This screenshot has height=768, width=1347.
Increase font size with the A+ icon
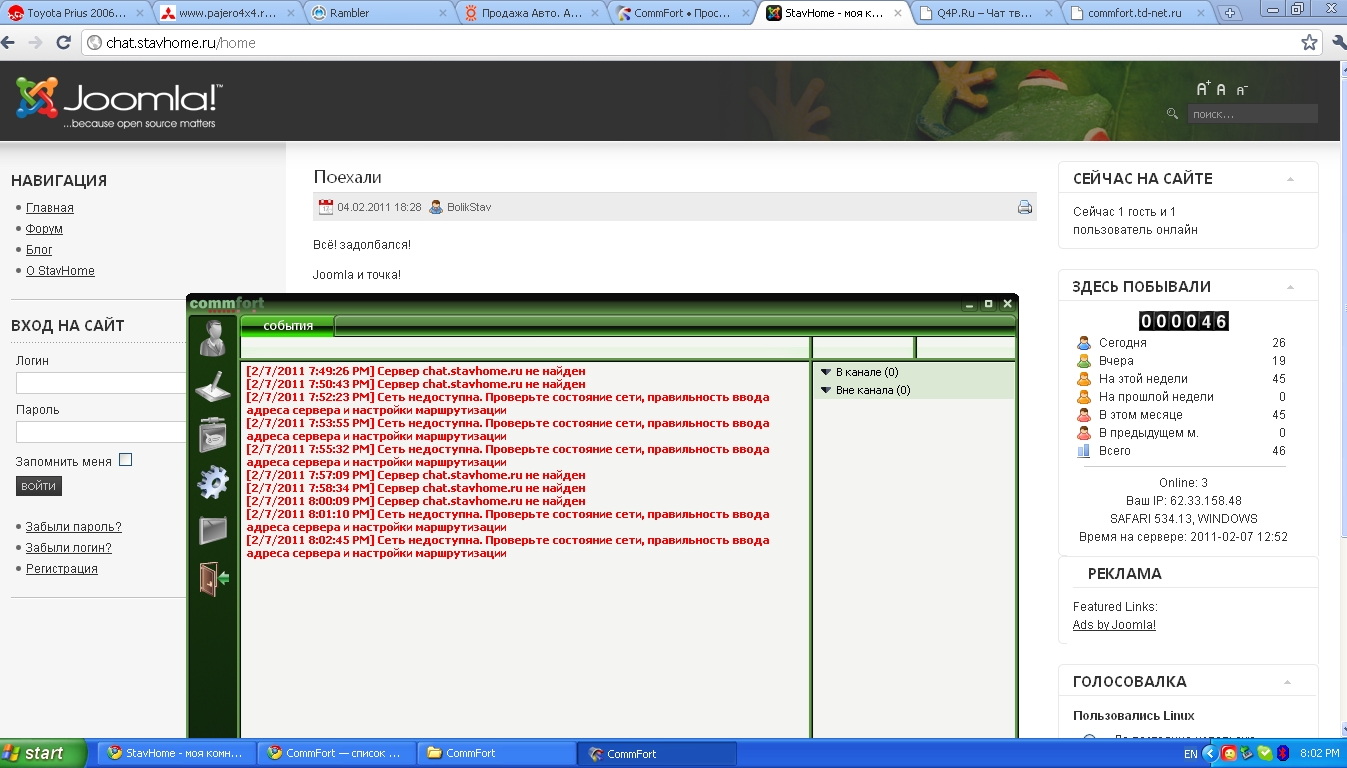click(1203, 88)
